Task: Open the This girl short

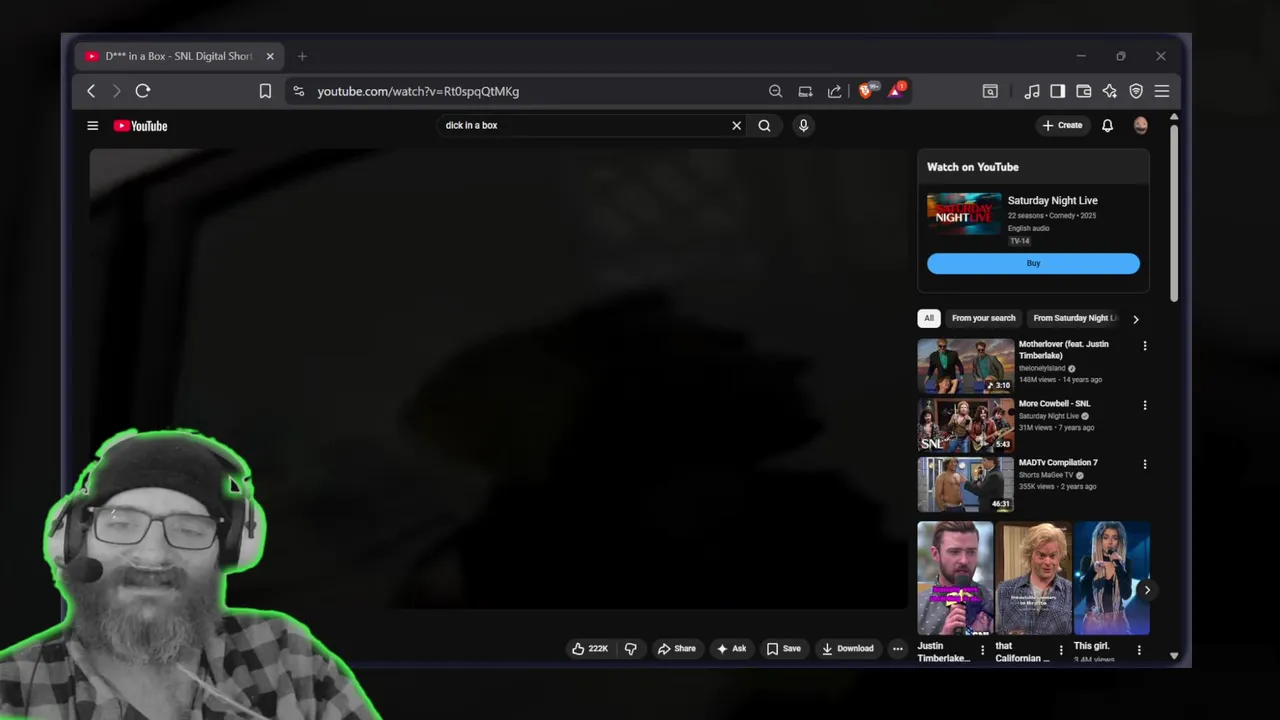Action: pos(1111,579)
